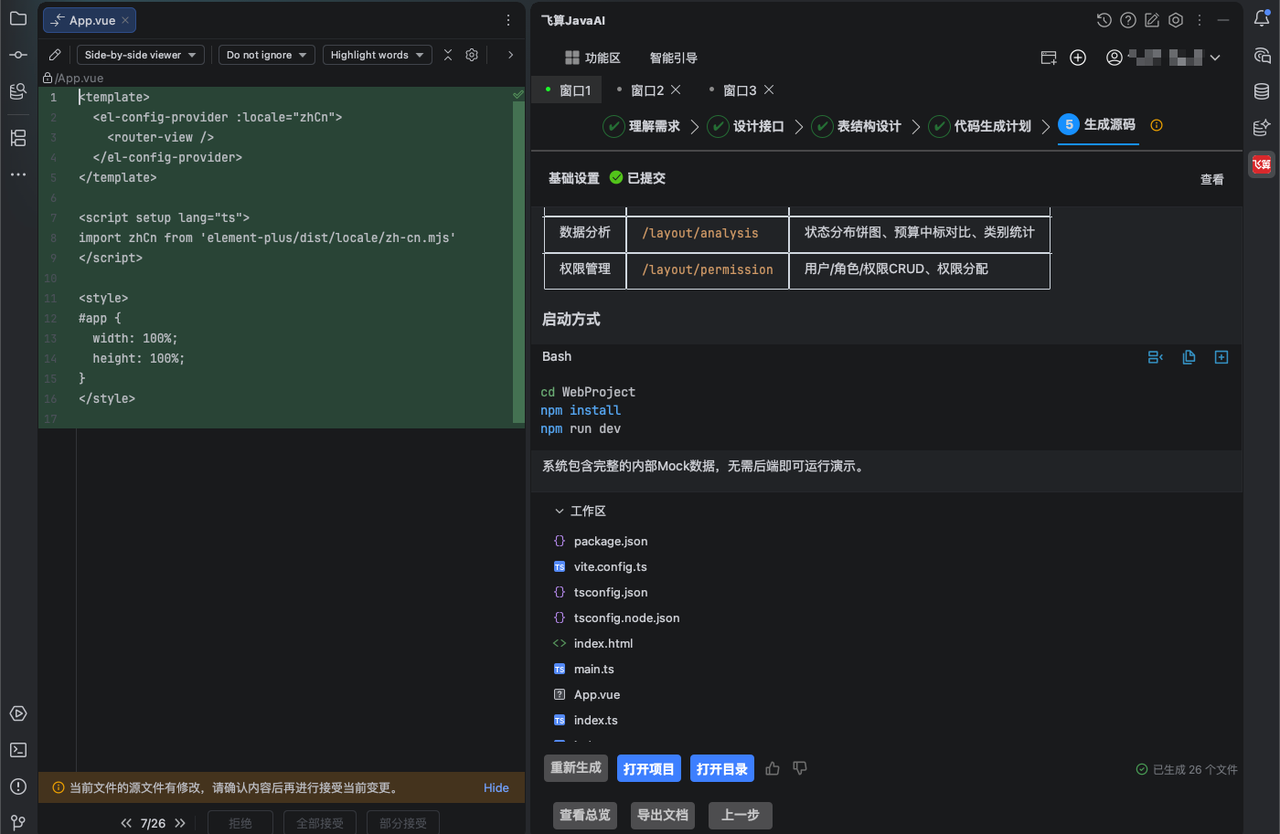1280x834 pixels.
Task: Go to the 理解需求 step
Action: tap(641, 126)
